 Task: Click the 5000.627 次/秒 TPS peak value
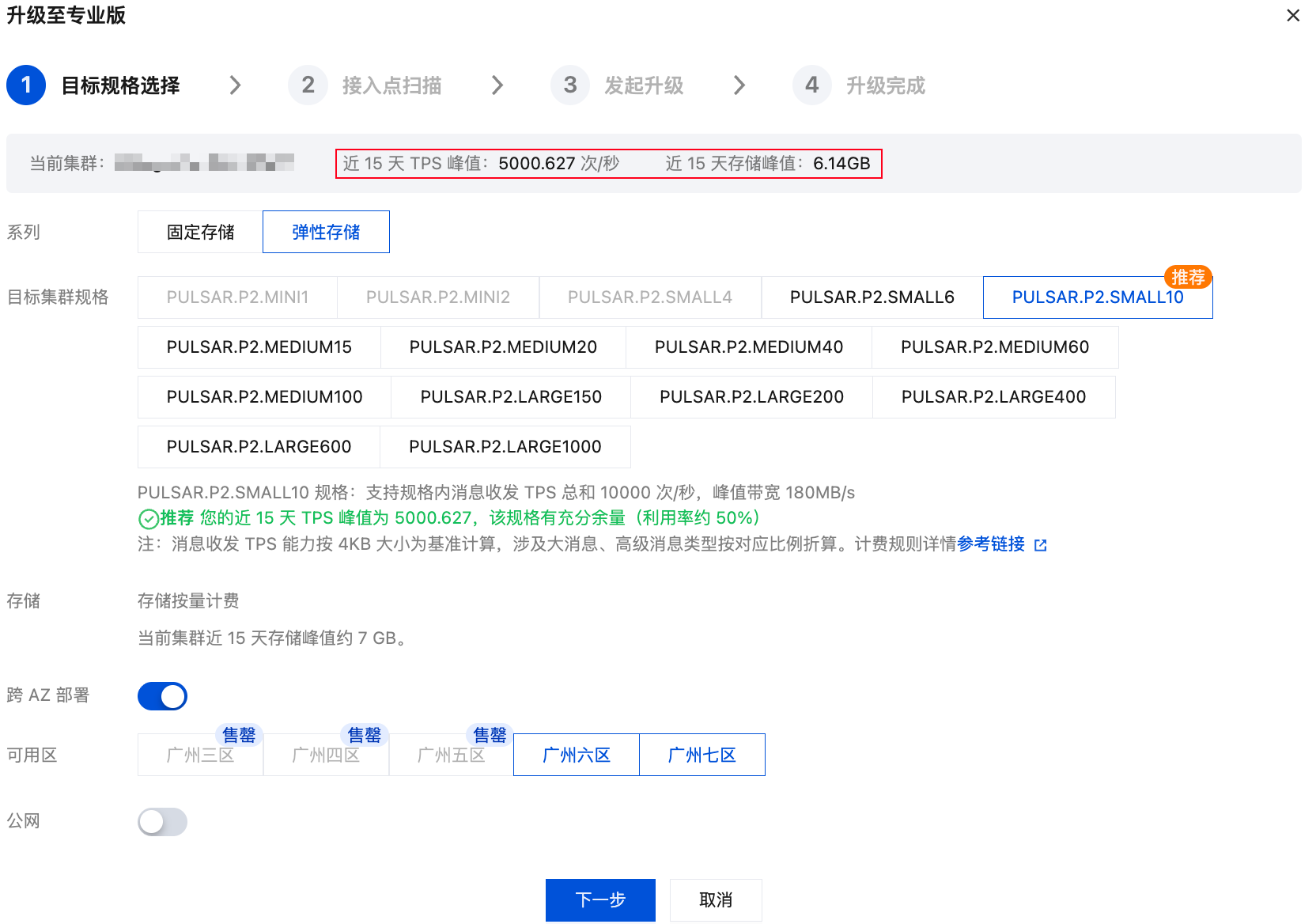coord(559,164)
